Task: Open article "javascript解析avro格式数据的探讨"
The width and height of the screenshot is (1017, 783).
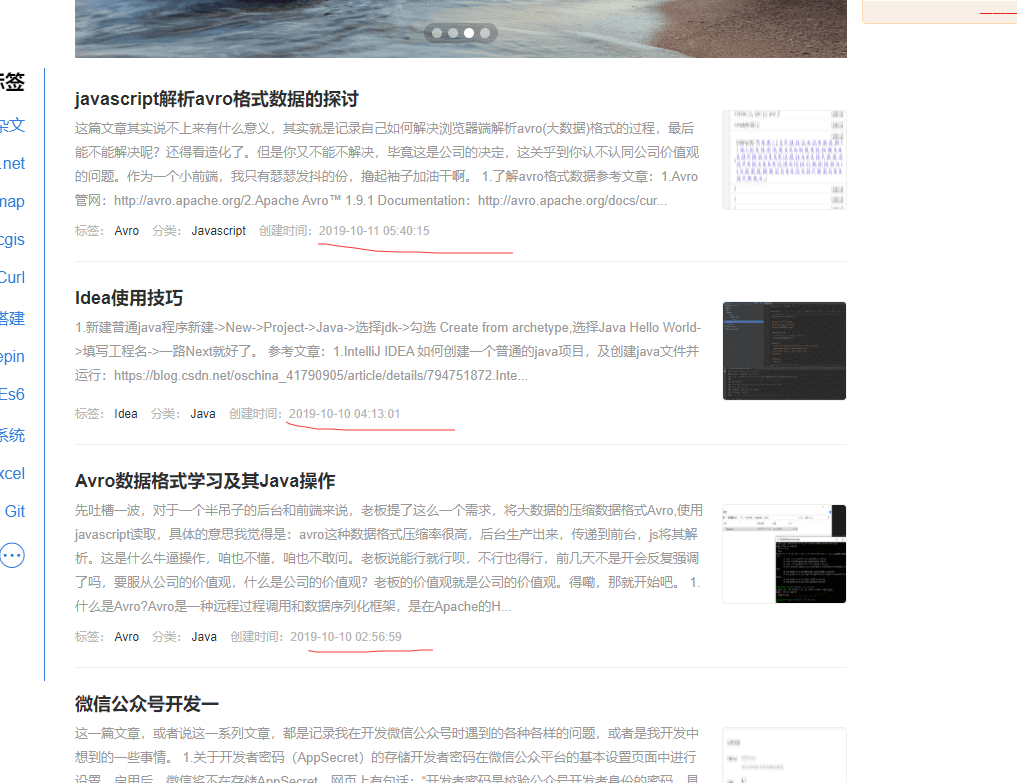Action: click(x=216, y=99)
